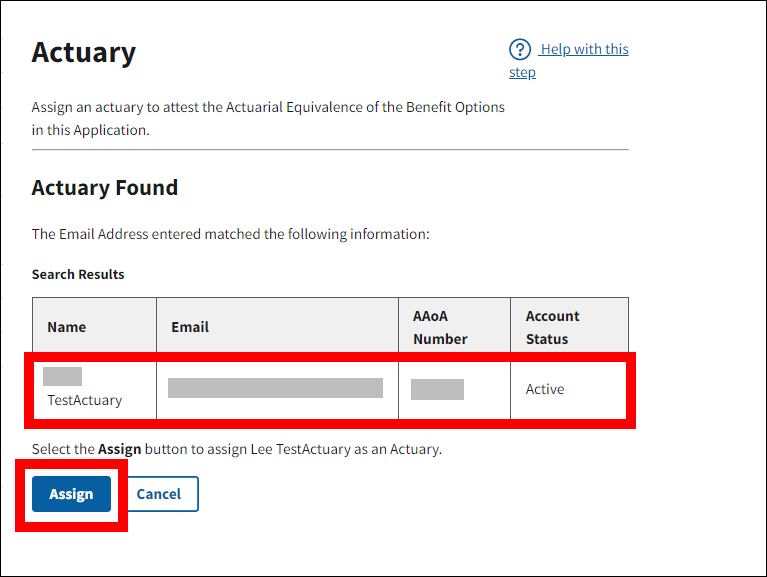Viewport: 767px width, 577px height.
Task: Select the TestActuary name cell
Action: coord(85,400)
